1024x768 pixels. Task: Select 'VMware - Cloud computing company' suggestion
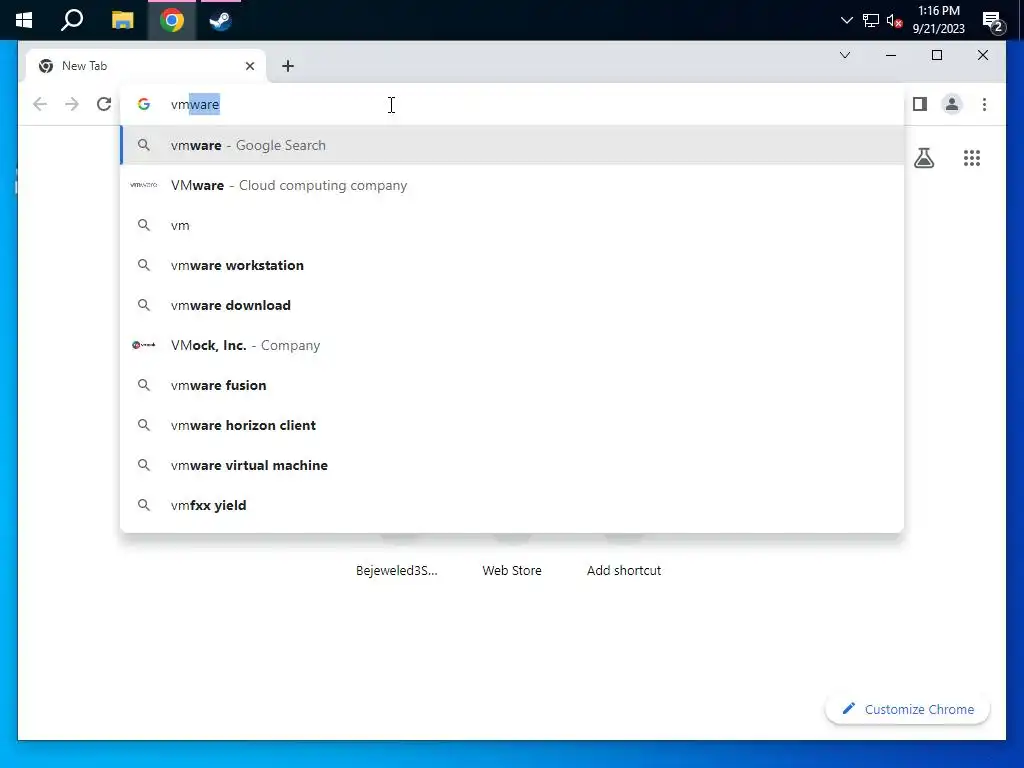[512, 185]
